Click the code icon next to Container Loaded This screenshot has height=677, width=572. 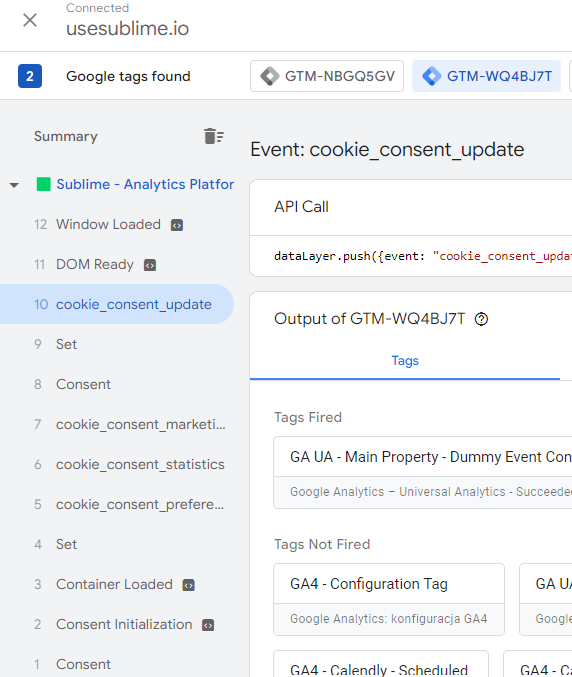[189, 585]
